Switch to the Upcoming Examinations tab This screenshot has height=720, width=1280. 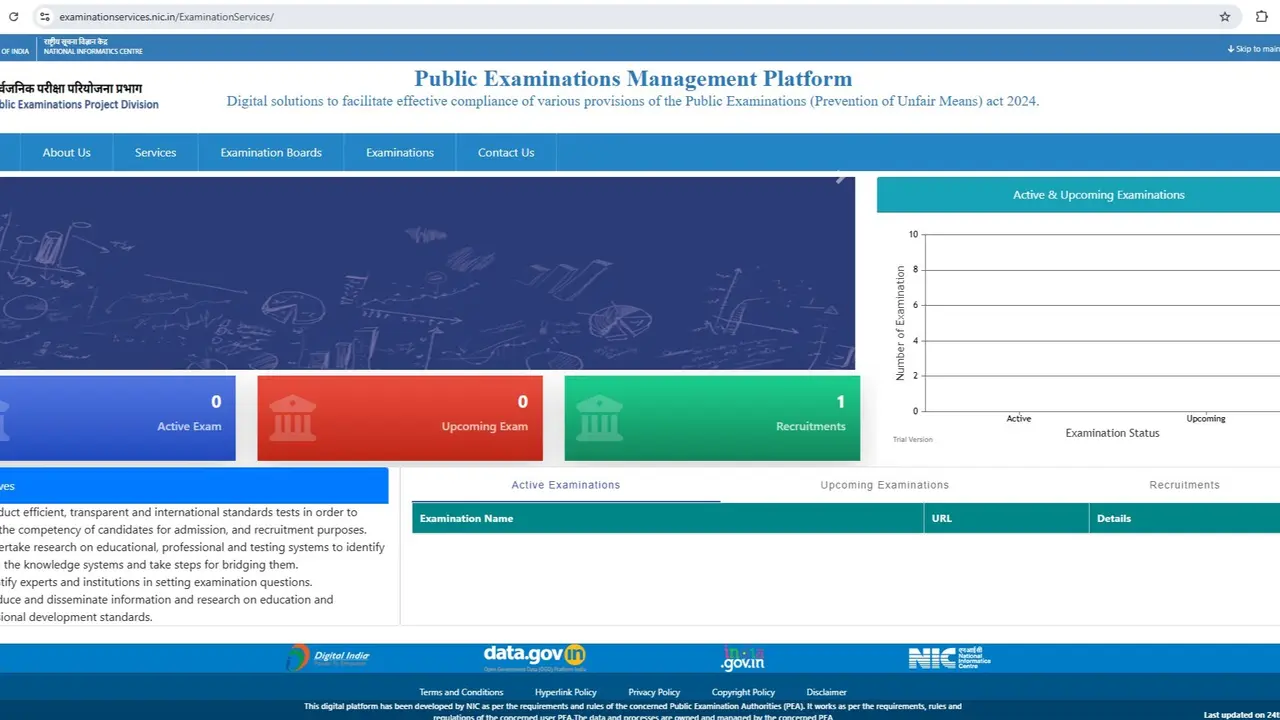884,485
